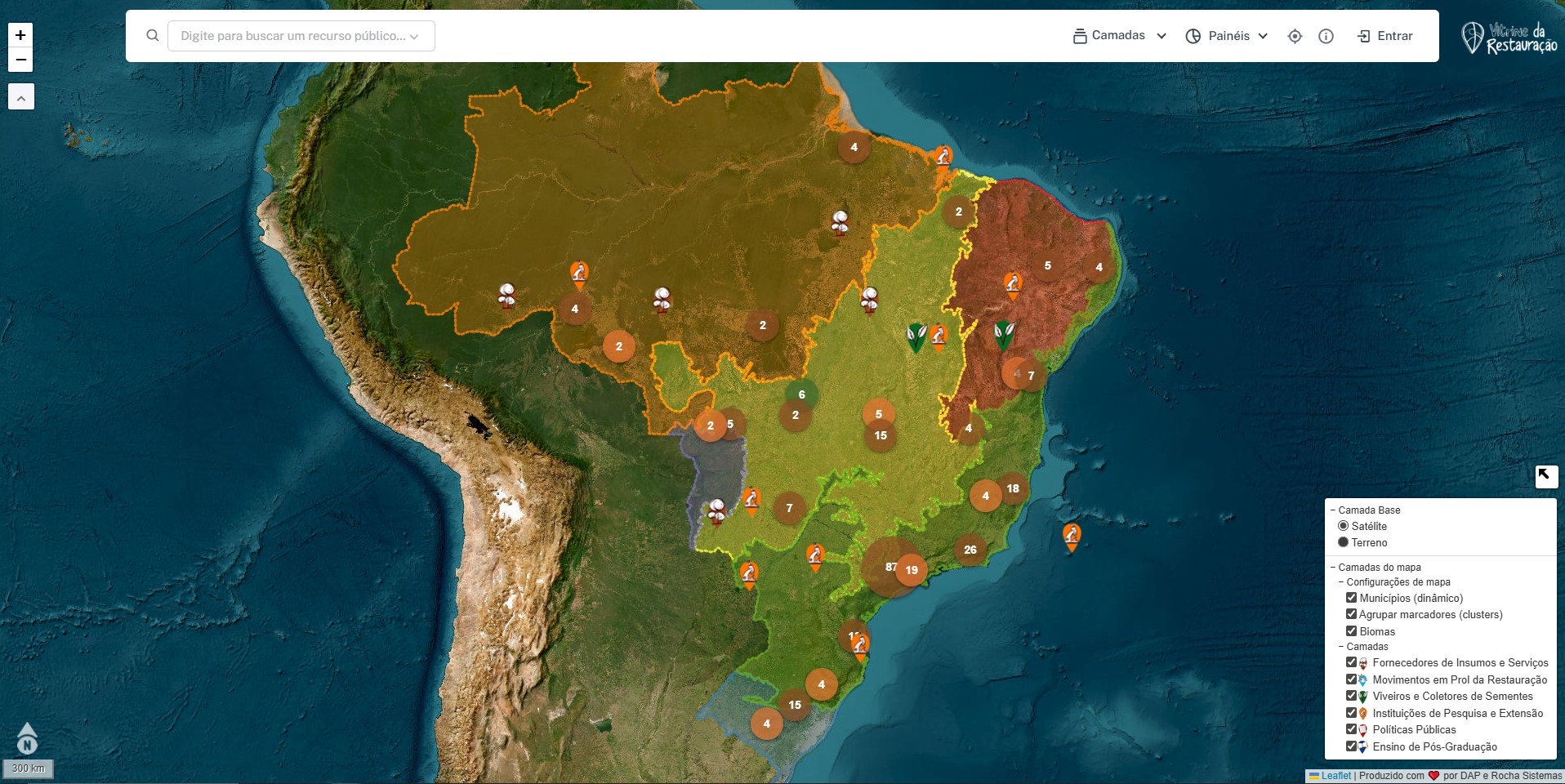
Task: Click the zoom out control on the map
Action: [20, 59]
